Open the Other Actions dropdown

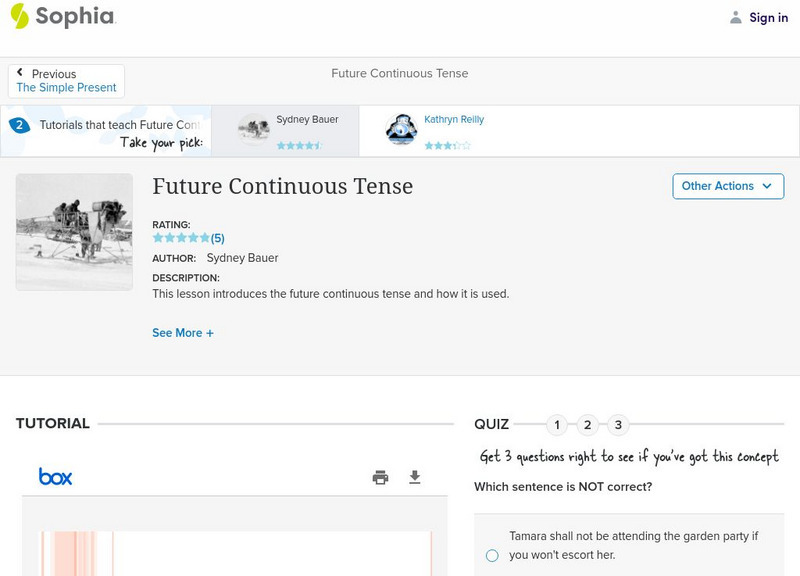click(727, 186)
